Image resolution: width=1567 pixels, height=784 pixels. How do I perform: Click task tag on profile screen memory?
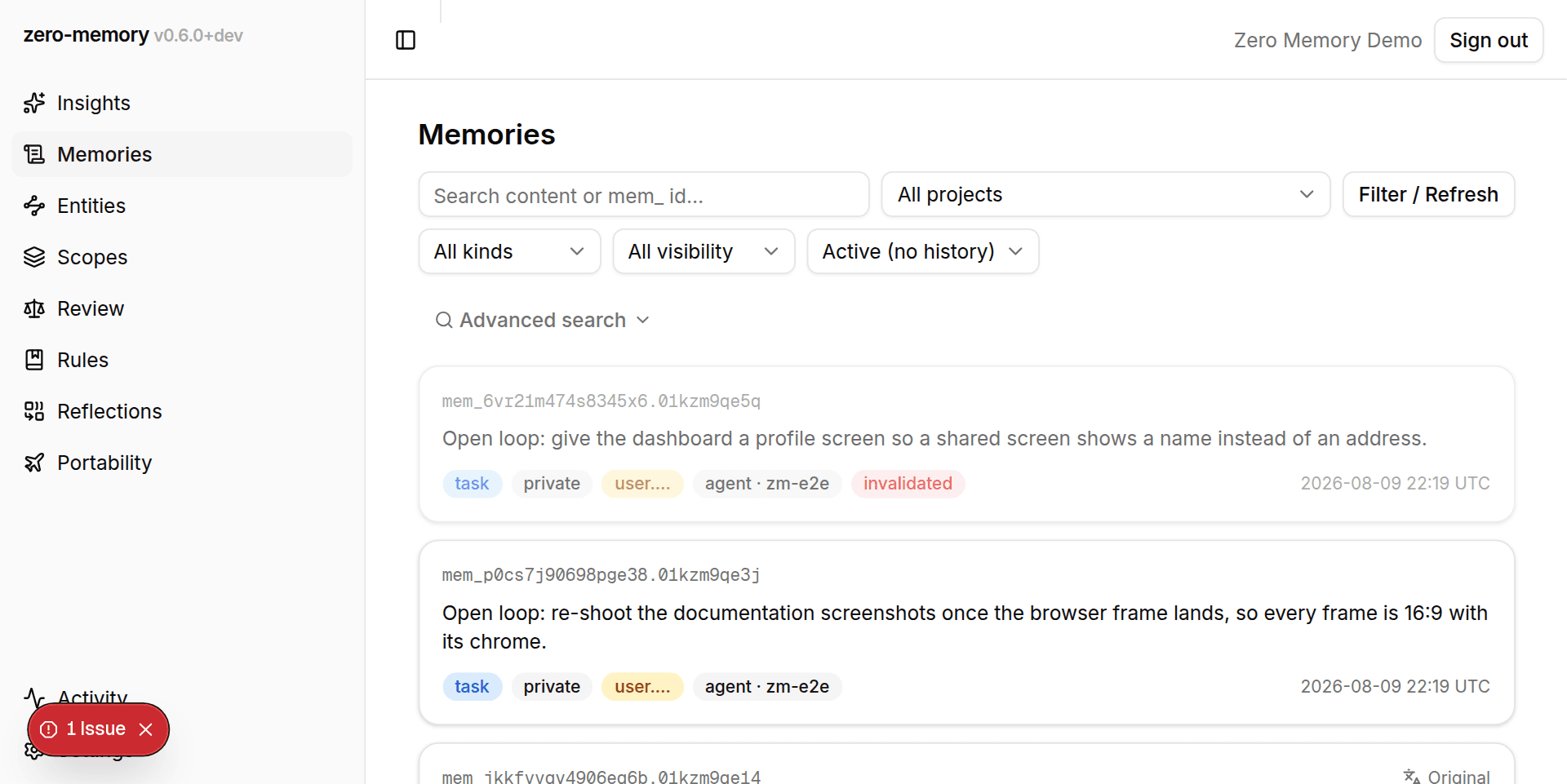pos(472,484)
